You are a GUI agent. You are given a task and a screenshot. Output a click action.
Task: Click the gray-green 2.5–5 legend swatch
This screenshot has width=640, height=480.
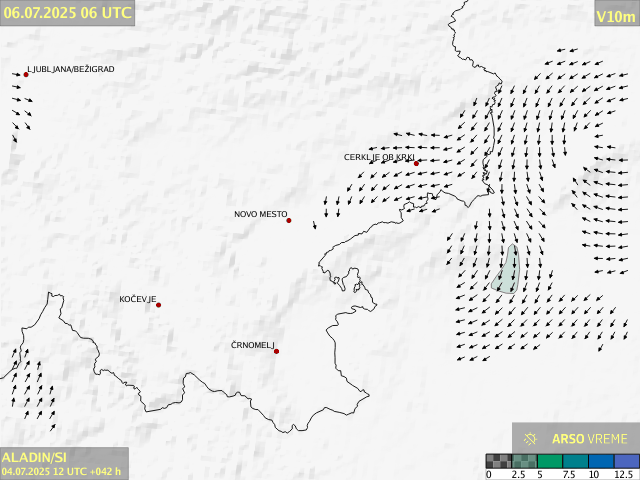[524, 461]
